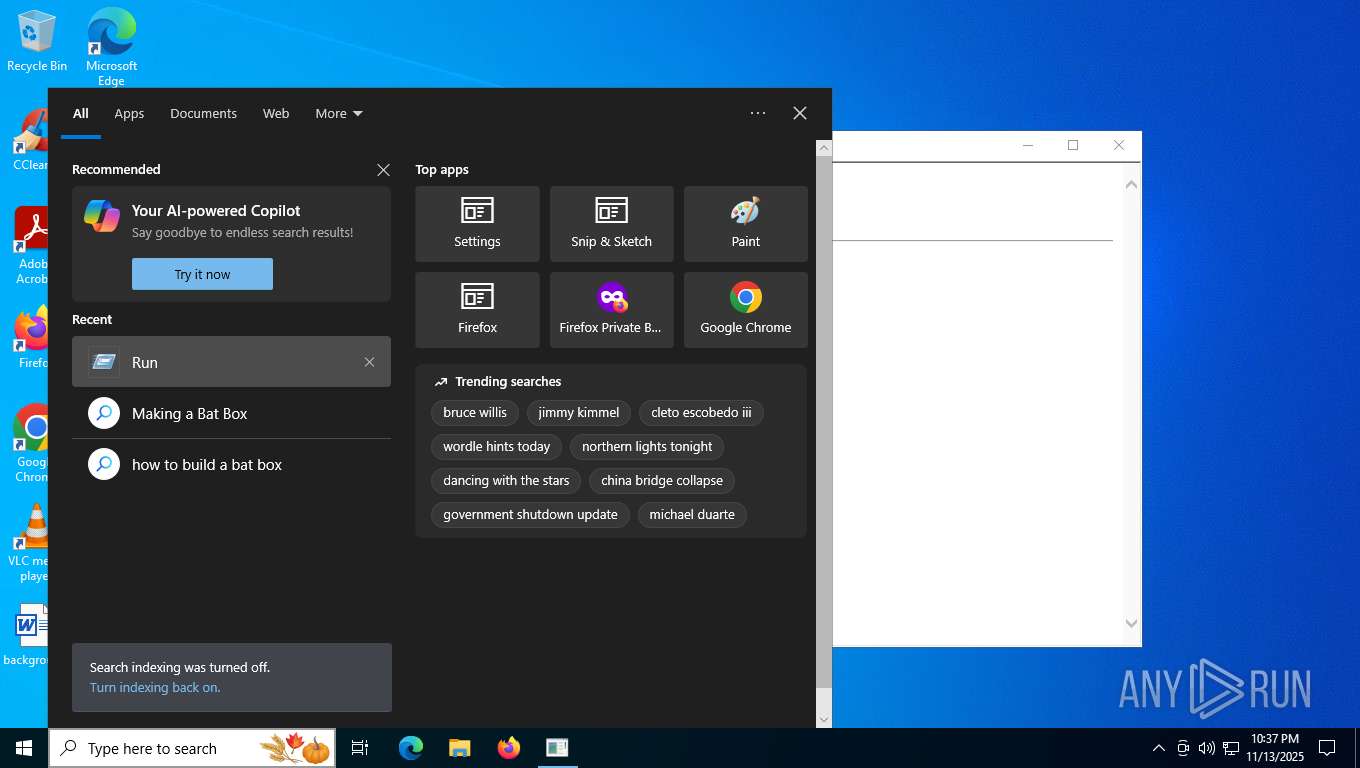This screenshot has width=1360, height=768.
Task: Dismiss the Recommended section
Action: coord(383,170)
